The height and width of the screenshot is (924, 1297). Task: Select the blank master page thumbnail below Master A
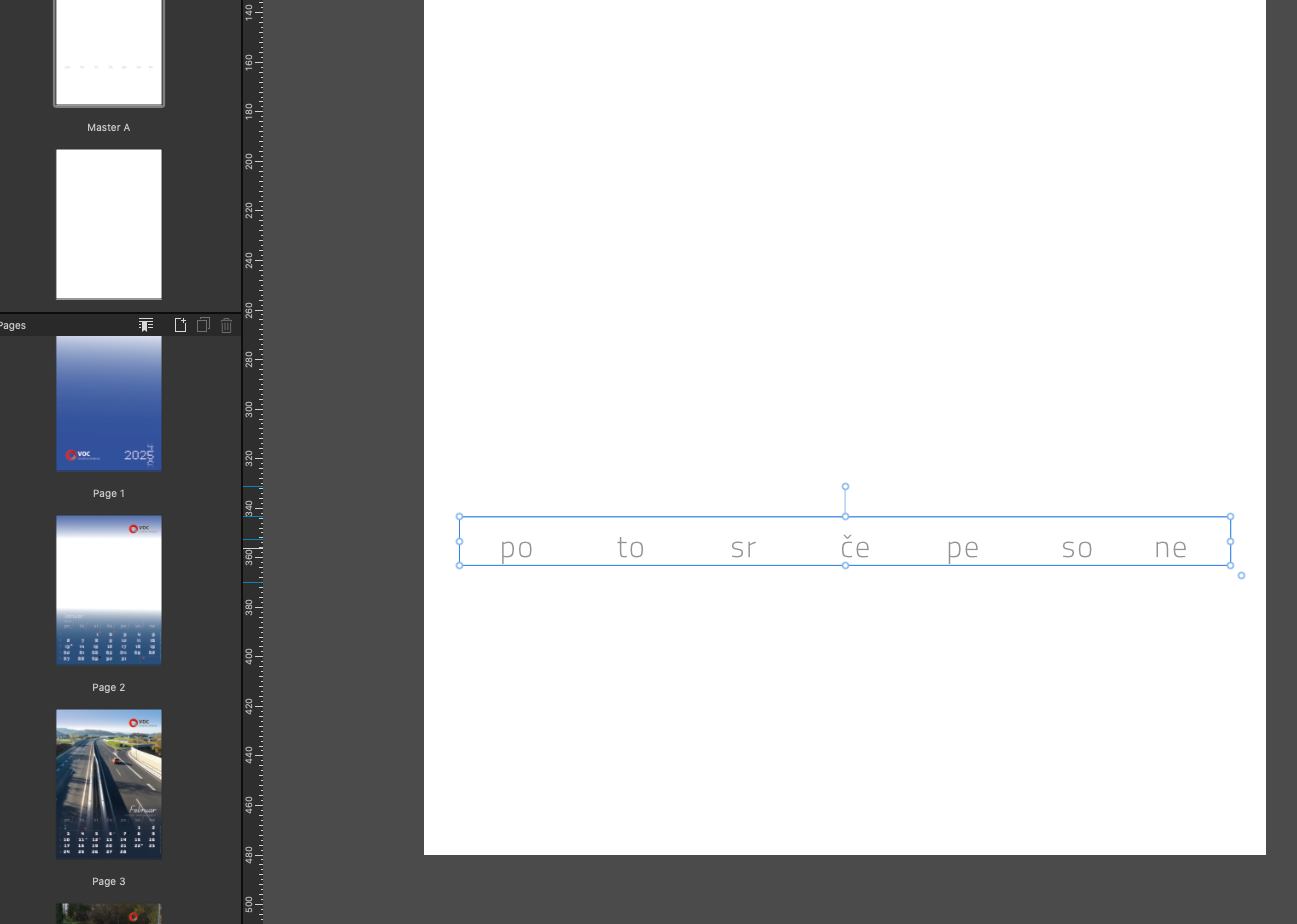tap(109, 224)
